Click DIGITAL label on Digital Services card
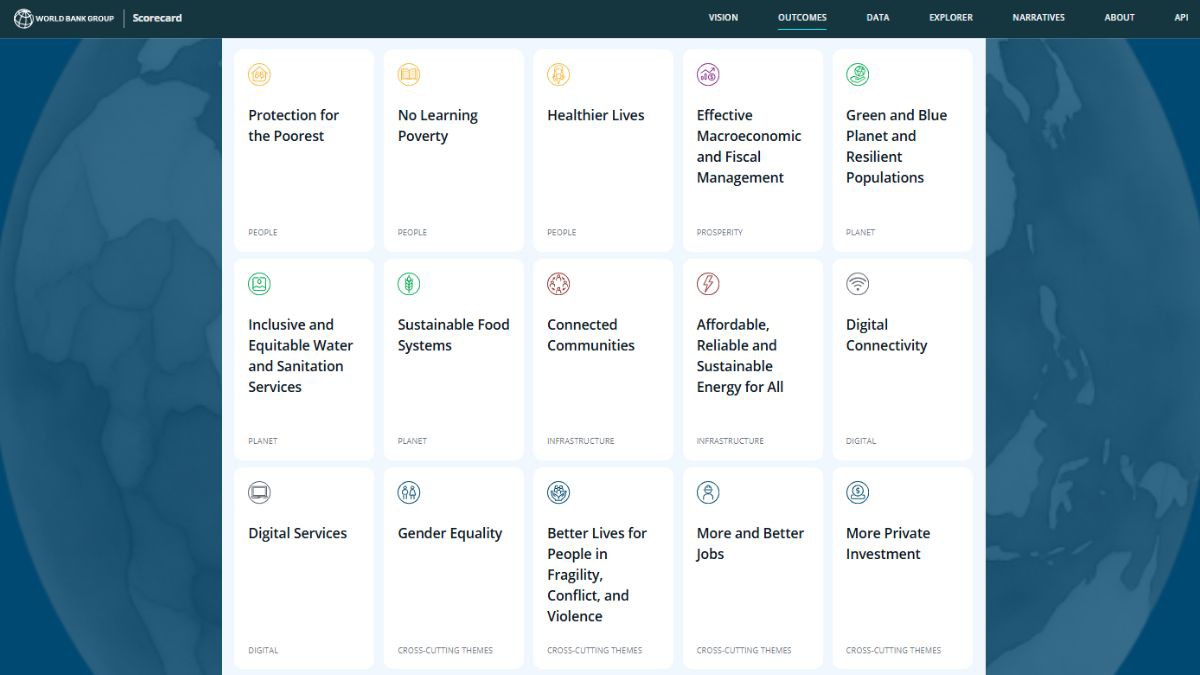The width and height of the screenshot is (1200, 675). pyautogui.click(x=263, y=650)
